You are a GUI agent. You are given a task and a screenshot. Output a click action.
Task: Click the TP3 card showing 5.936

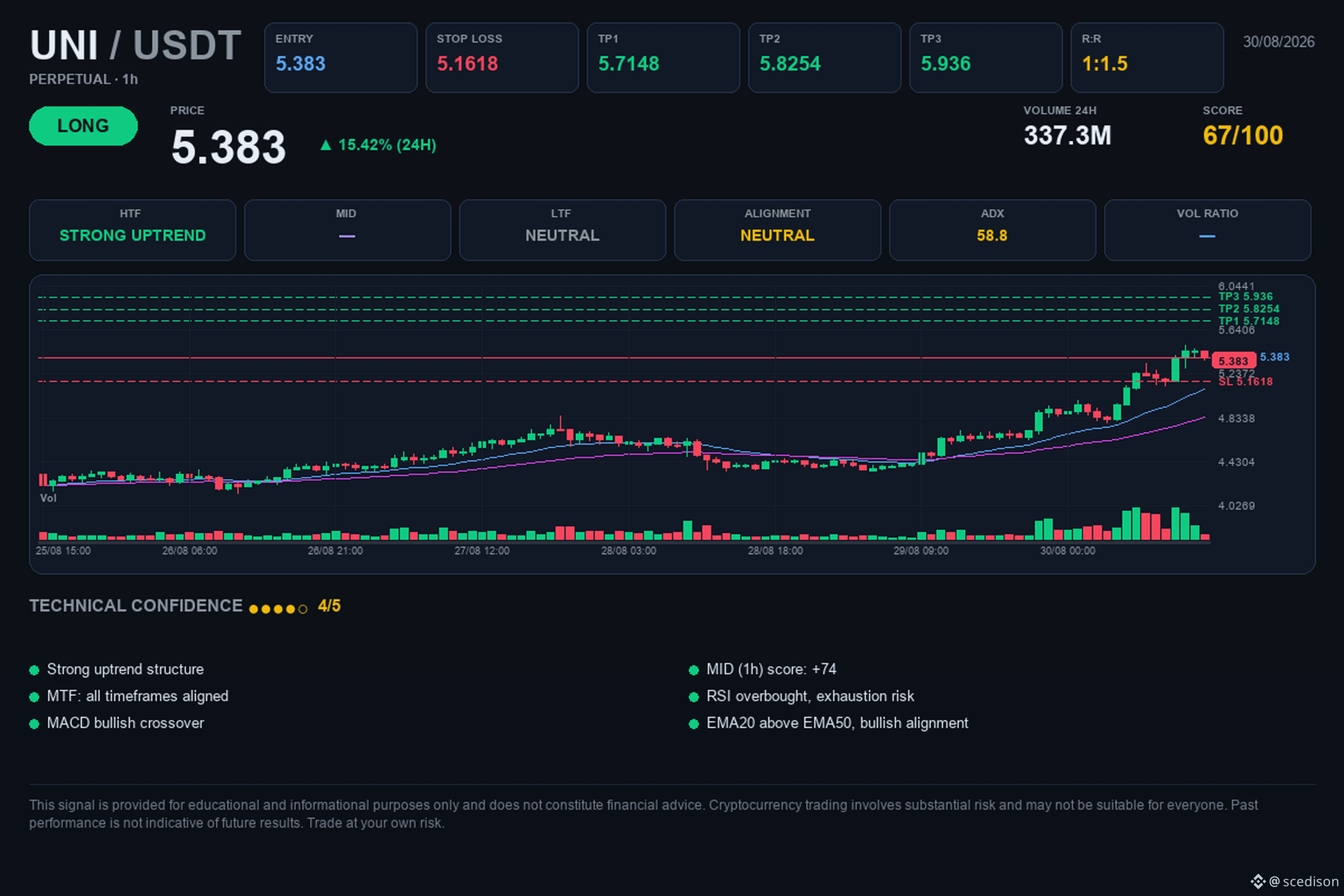point(986,58)
